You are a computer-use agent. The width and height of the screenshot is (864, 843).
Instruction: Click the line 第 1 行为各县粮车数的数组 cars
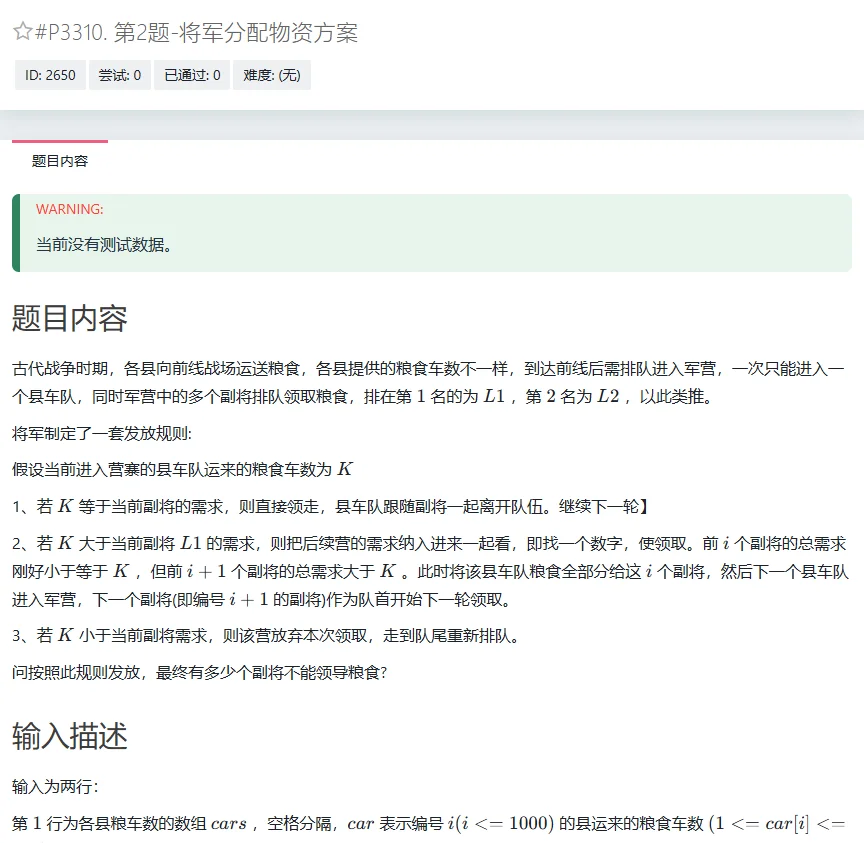coord(429,824)
